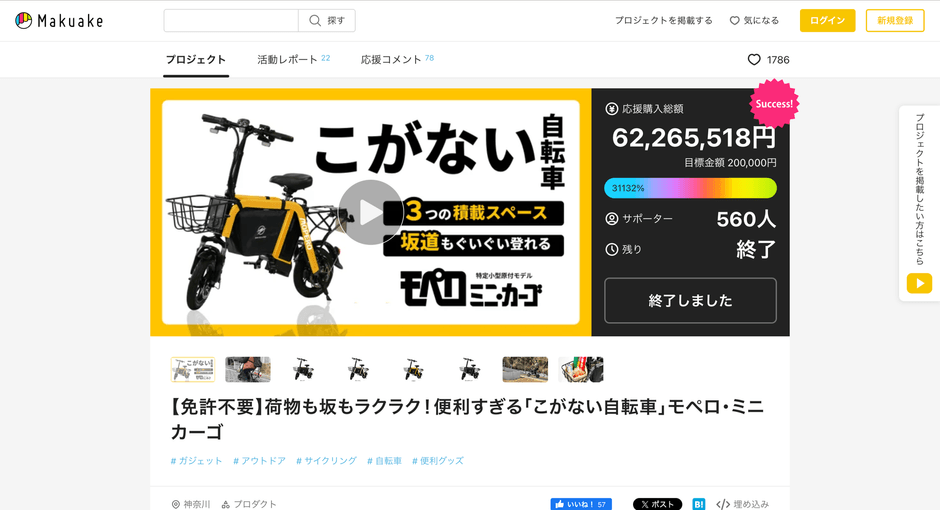
Task: Click the Facebook いいね! button
Action: click(x=580, y=504)
